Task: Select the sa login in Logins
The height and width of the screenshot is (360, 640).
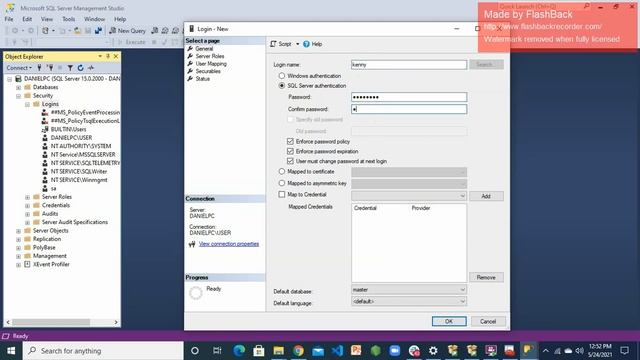Action: [53, 189]
